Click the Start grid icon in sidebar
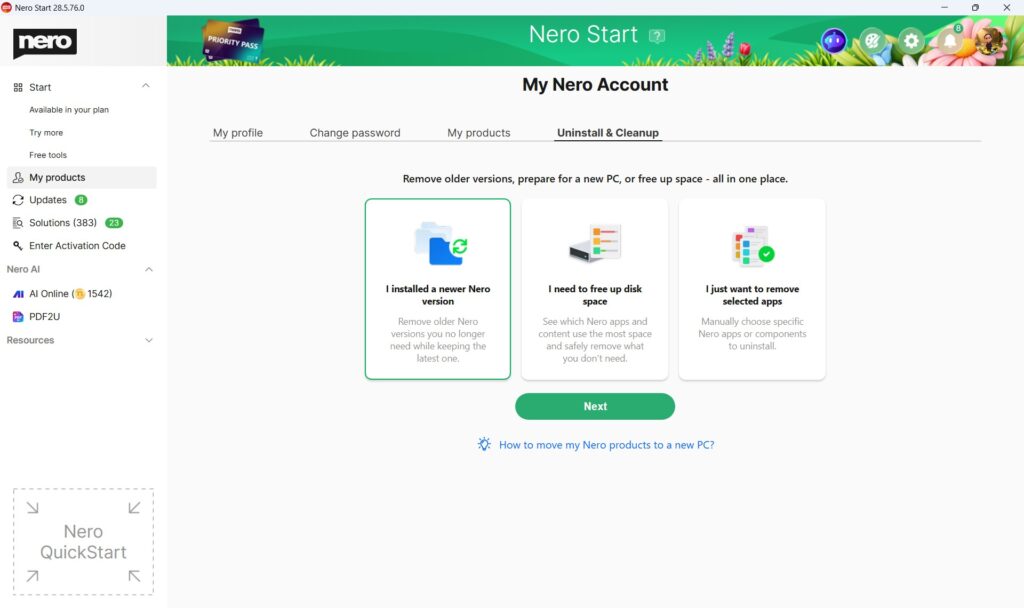 pyautogui.click(x=18, y=88)
